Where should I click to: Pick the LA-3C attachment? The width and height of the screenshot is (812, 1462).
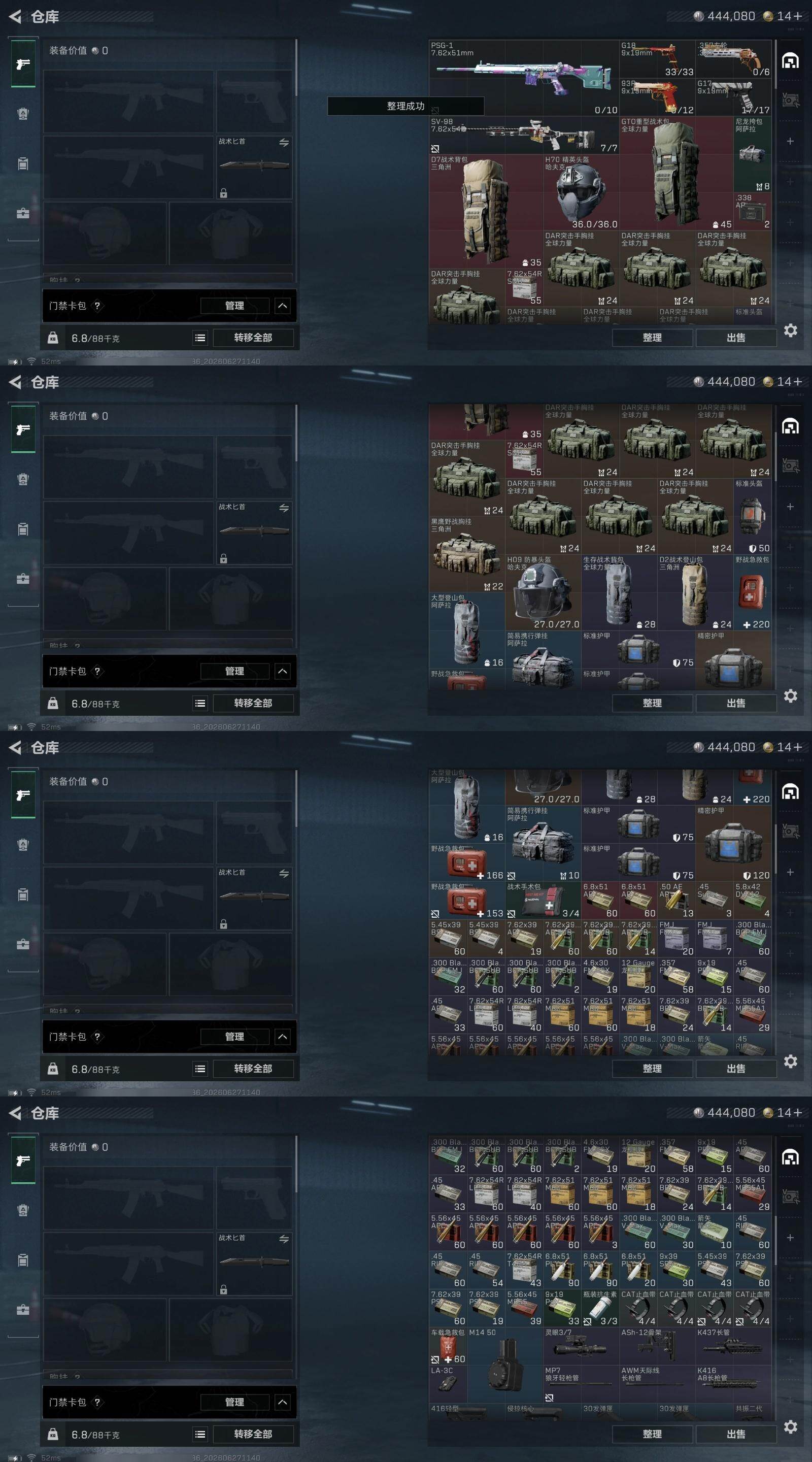(x=448, y=1385)
